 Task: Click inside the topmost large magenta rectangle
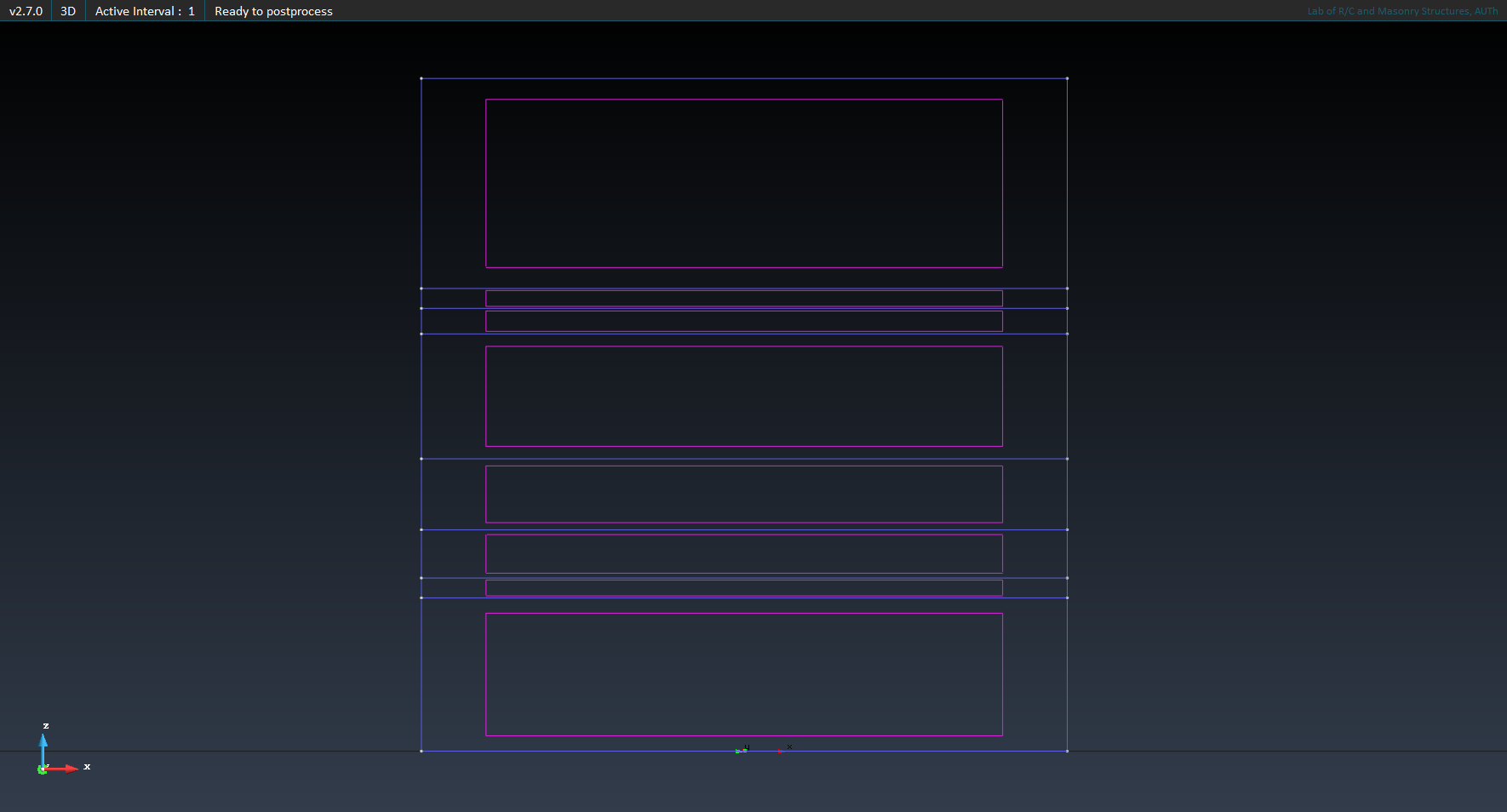coord(743,183)
